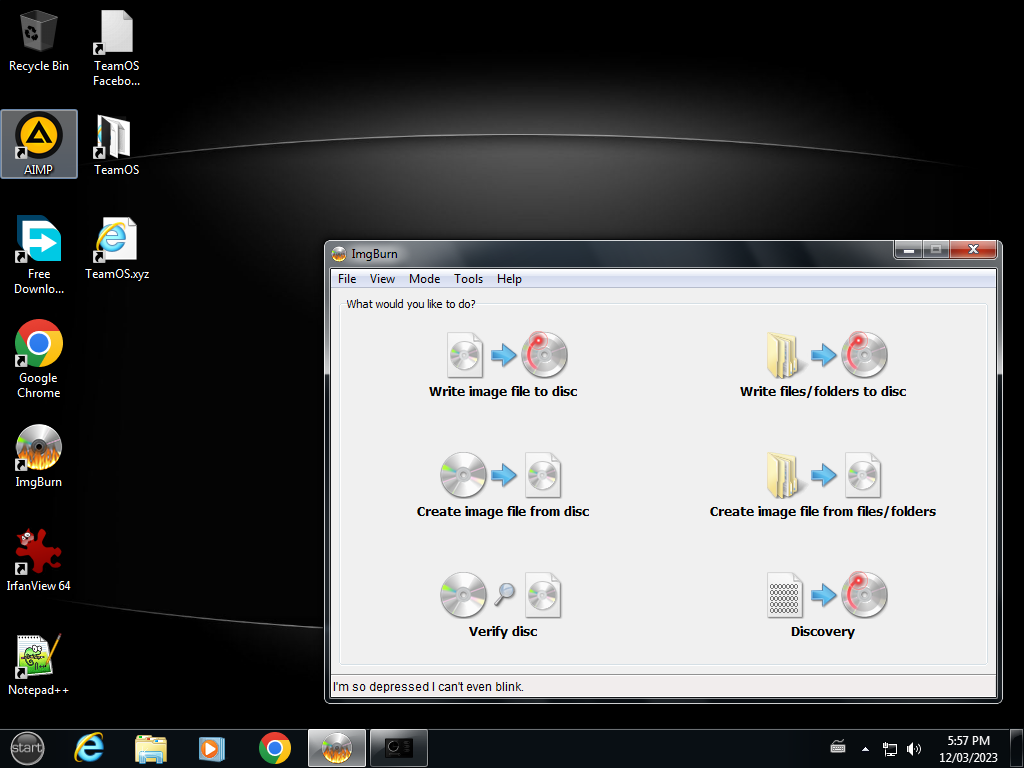The width and height of the screenshot is (1024, 768).
Task: Click the status bar message about being depressed
Action: pos(428,686)
